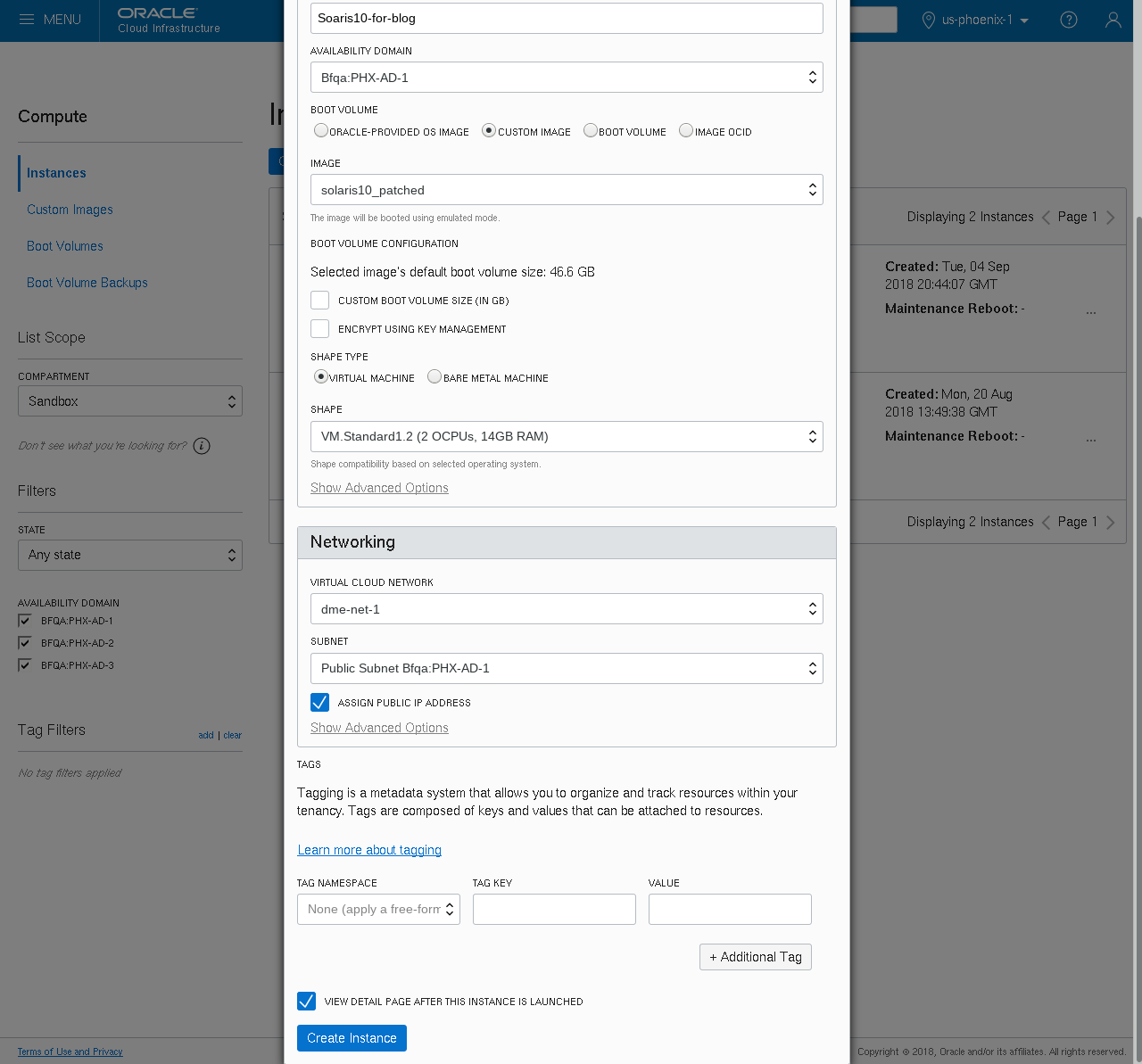The image size is (1142, 1064).
Task: Uncheck Assign Public IP Address
Action: tap(320, 703)
